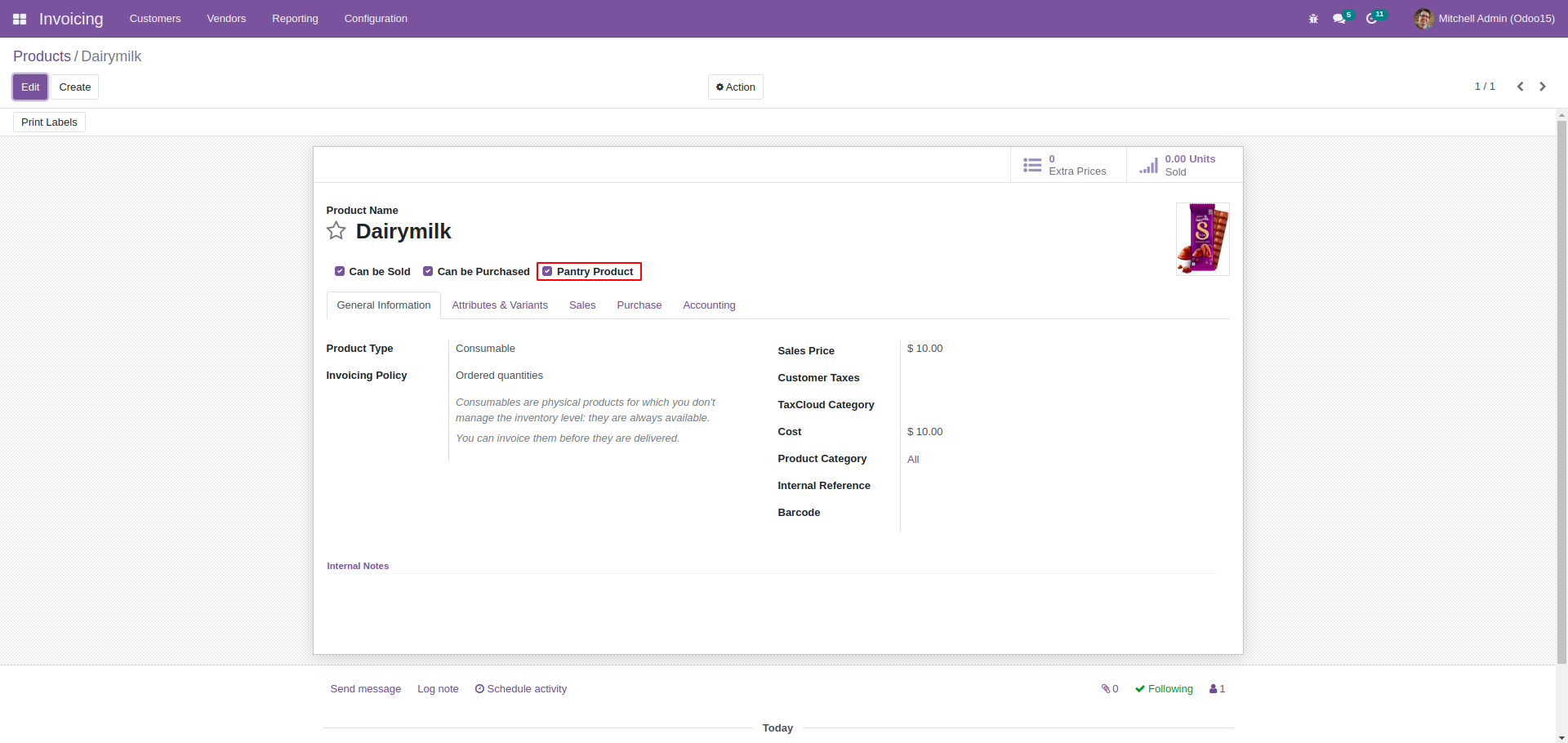The image size is (1568, 743).
Task: Open the apps grid menu icon
Action: click(20, 19)
